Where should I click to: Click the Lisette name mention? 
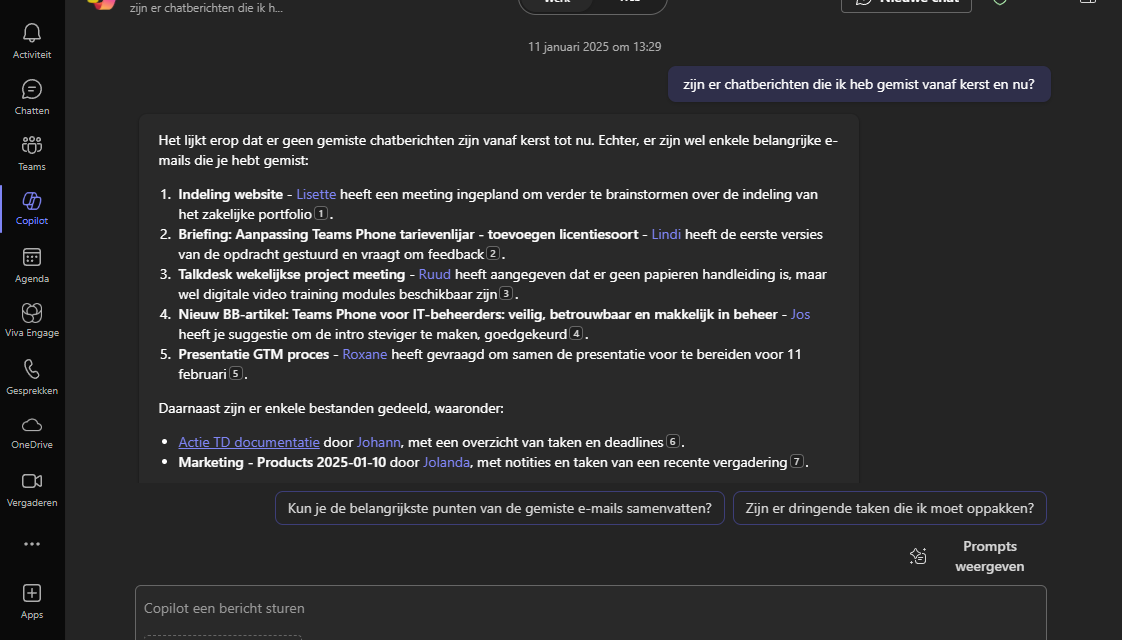pyautogui.click(x=316, y=194)
